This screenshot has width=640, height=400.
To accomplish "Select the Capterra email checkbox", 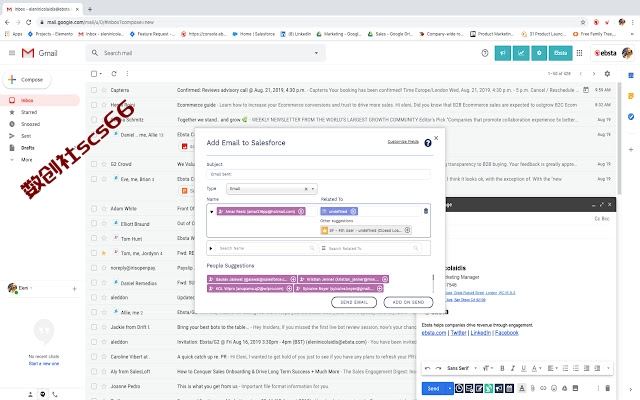I will pyautogui.click(x=94, y=90).
